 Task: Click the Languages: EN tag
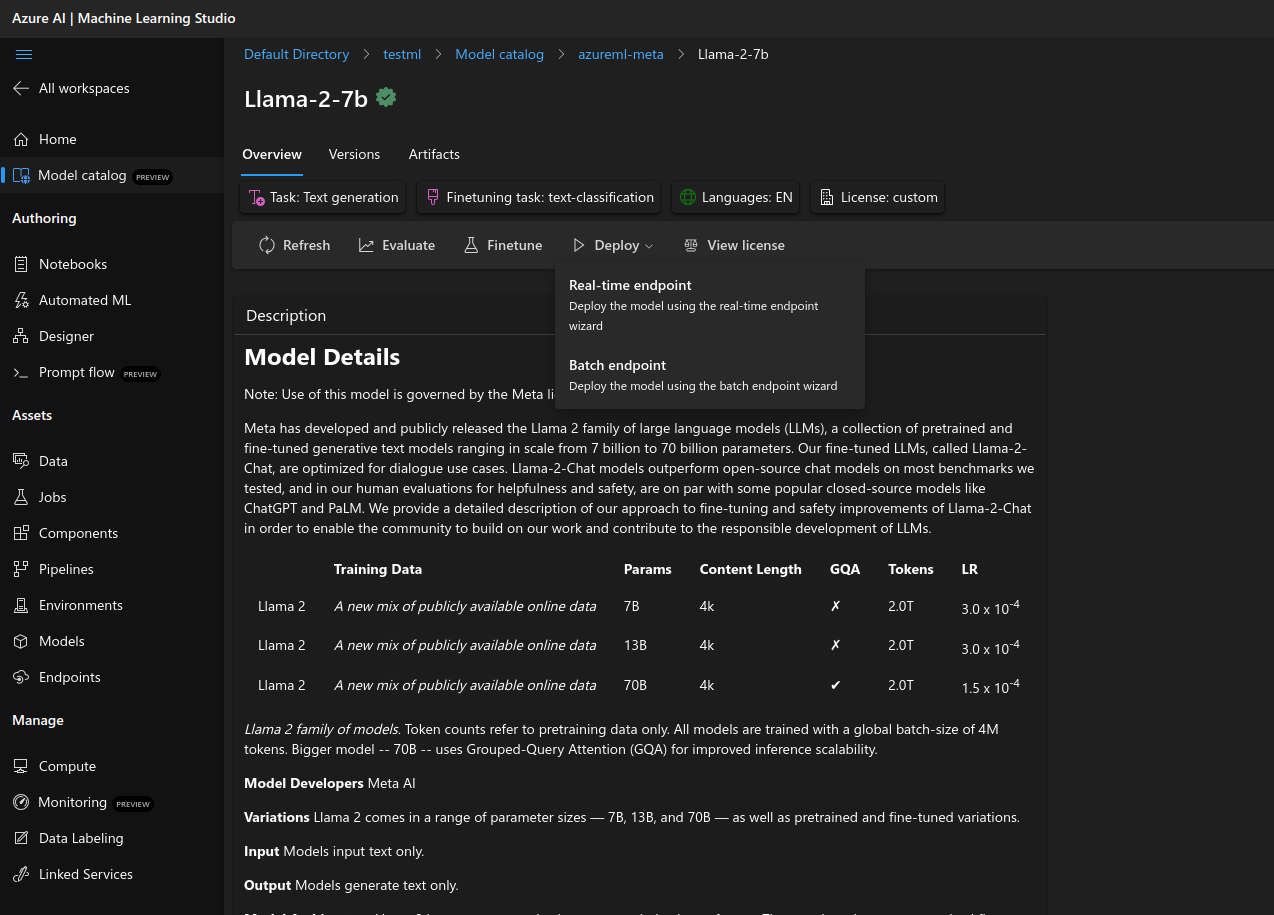click(736, 197)
